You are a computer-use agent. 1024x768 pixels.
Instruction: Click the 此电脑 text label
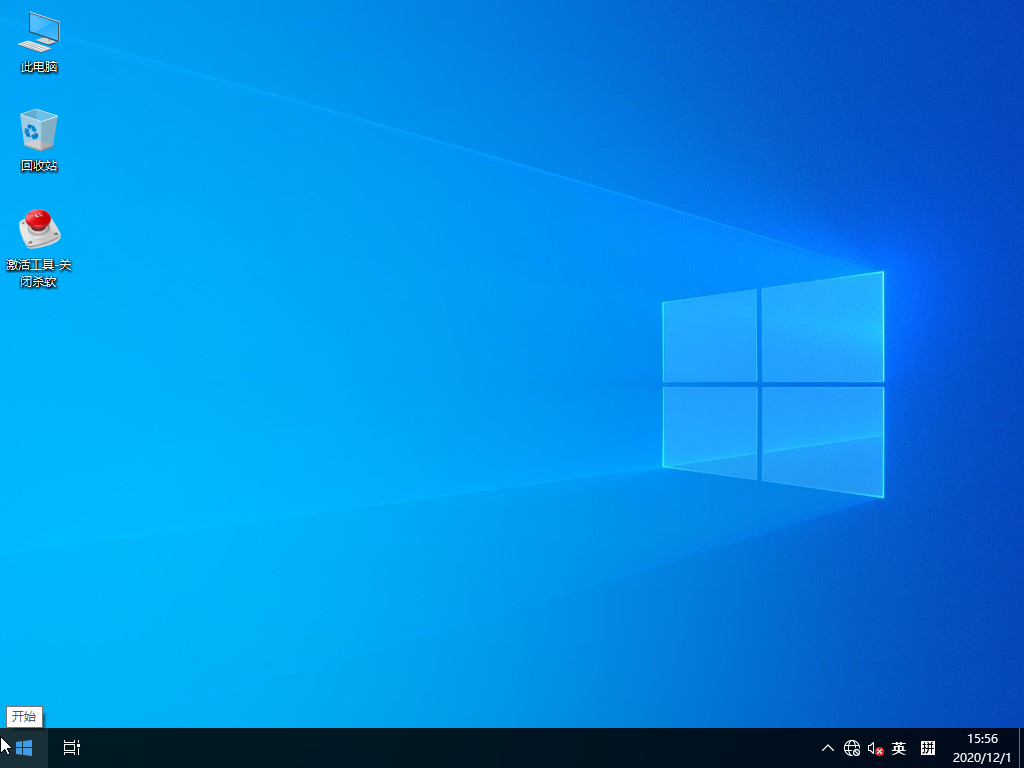(39, 67)
